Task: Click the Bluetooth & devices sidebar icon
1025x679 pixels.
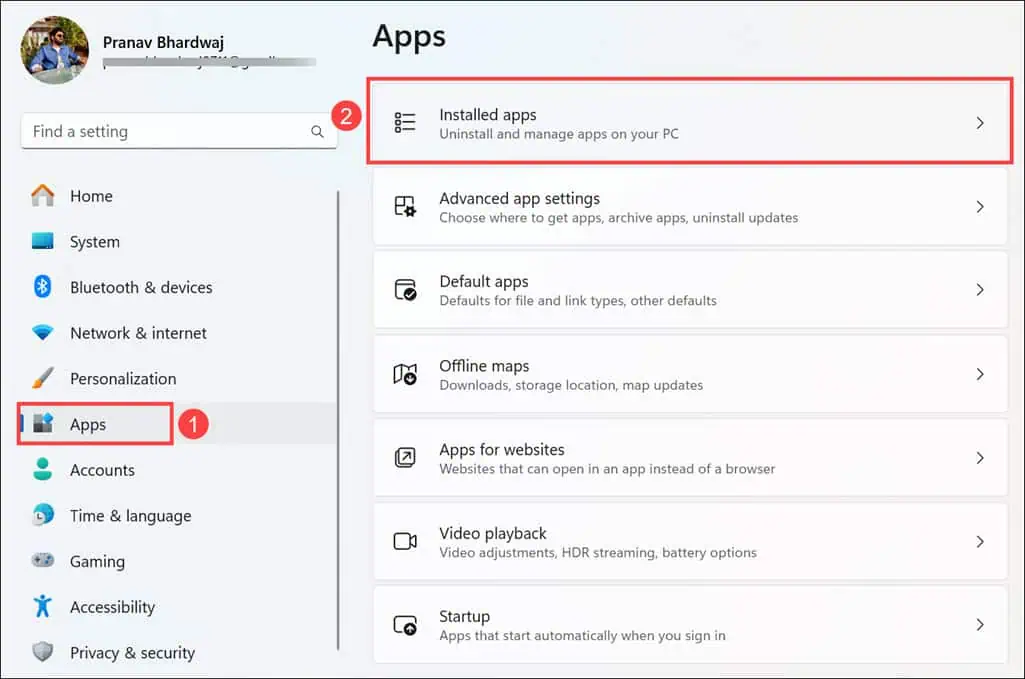Action: click(42, 287)
